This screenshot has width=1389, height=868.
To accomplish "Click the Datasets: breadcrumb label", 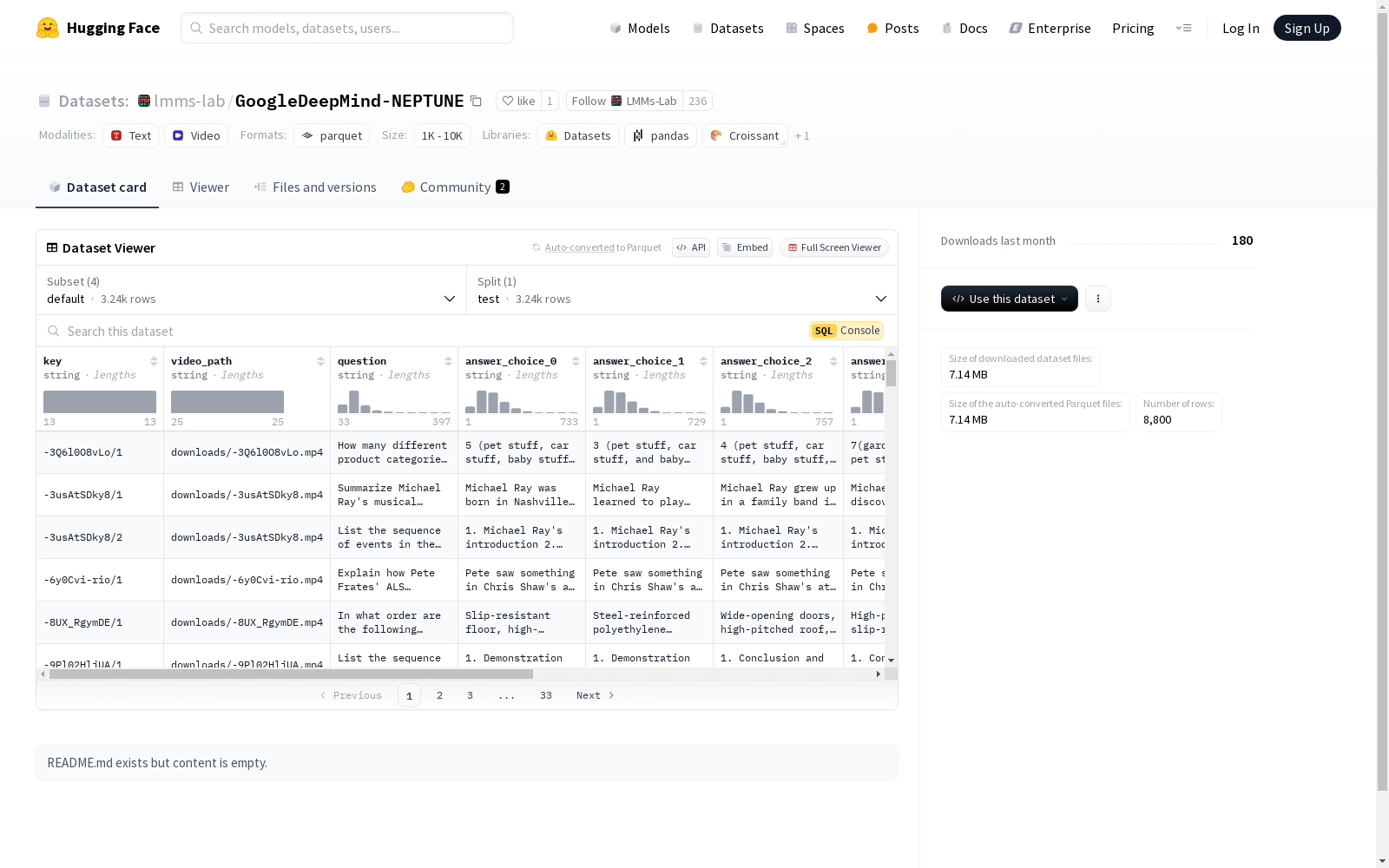I will coord(94,101).
